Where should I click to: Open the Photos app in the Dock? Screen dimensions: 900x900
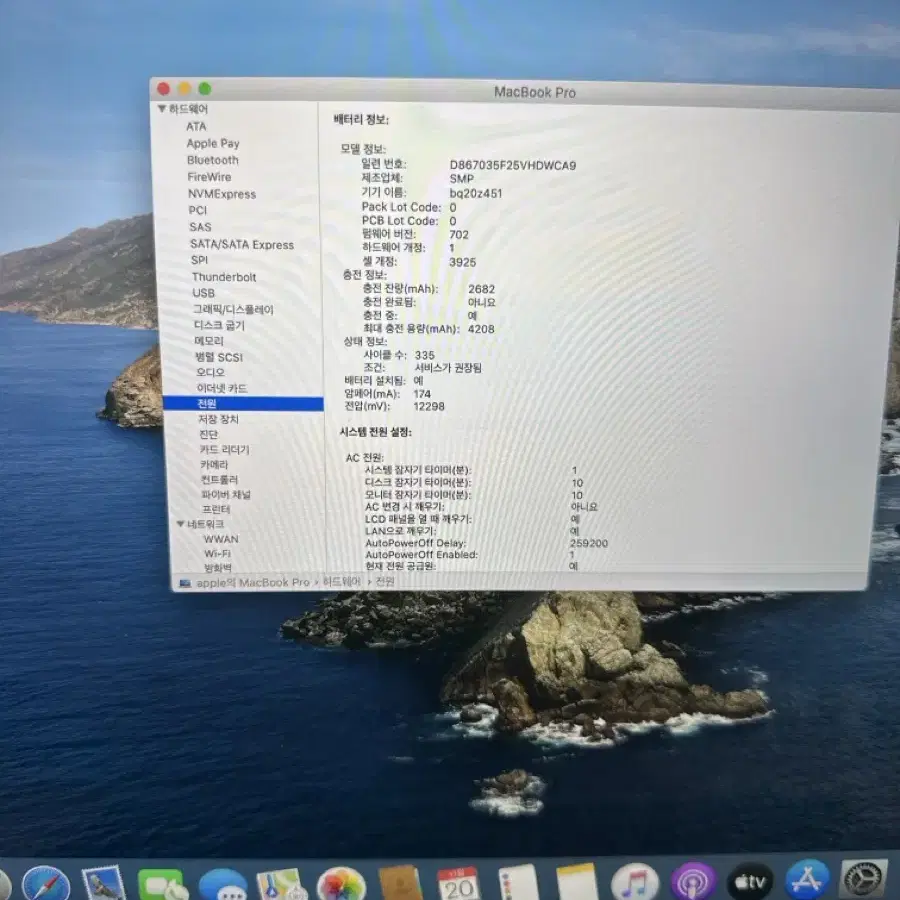click(x=341, y=885)
